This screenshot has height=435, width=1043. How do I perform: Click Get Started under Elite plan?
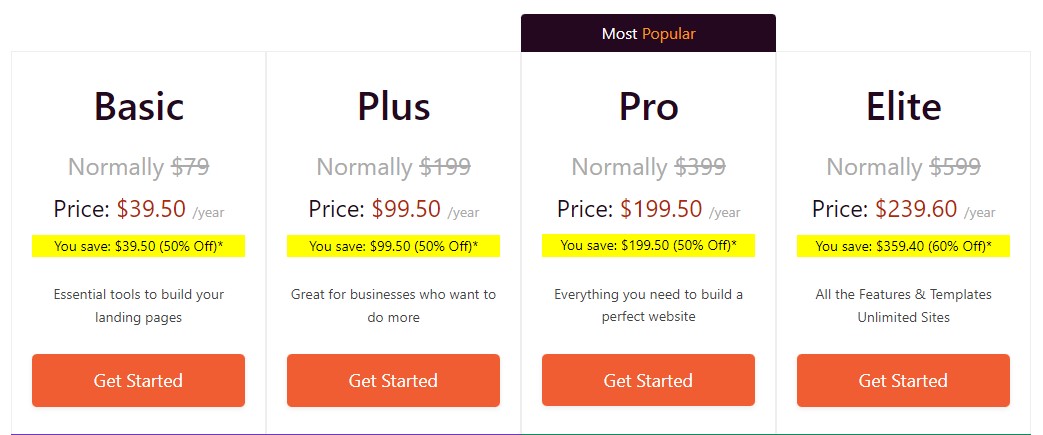(903, 380)
